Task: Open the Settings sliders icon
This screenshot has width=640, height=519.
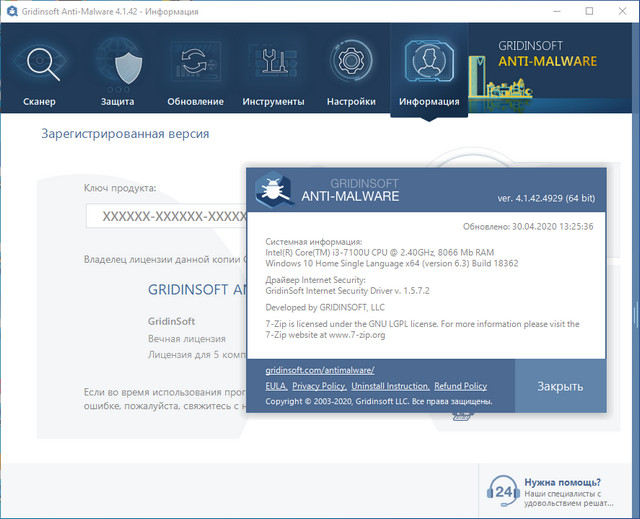Action: [351, 64]
